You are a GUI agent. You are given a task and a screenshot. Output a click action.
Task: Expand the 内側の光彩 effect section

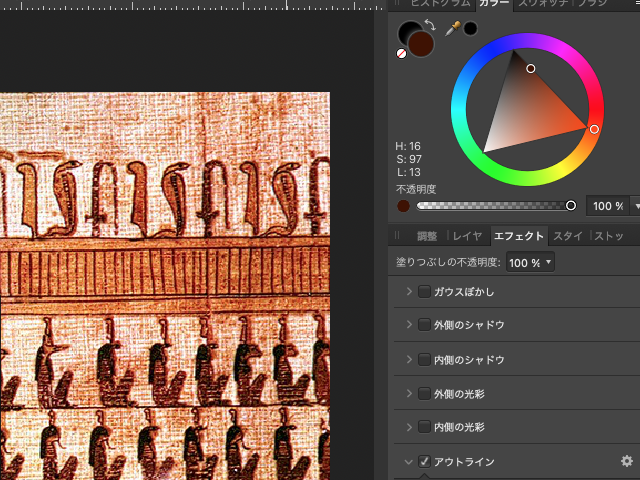409,427
